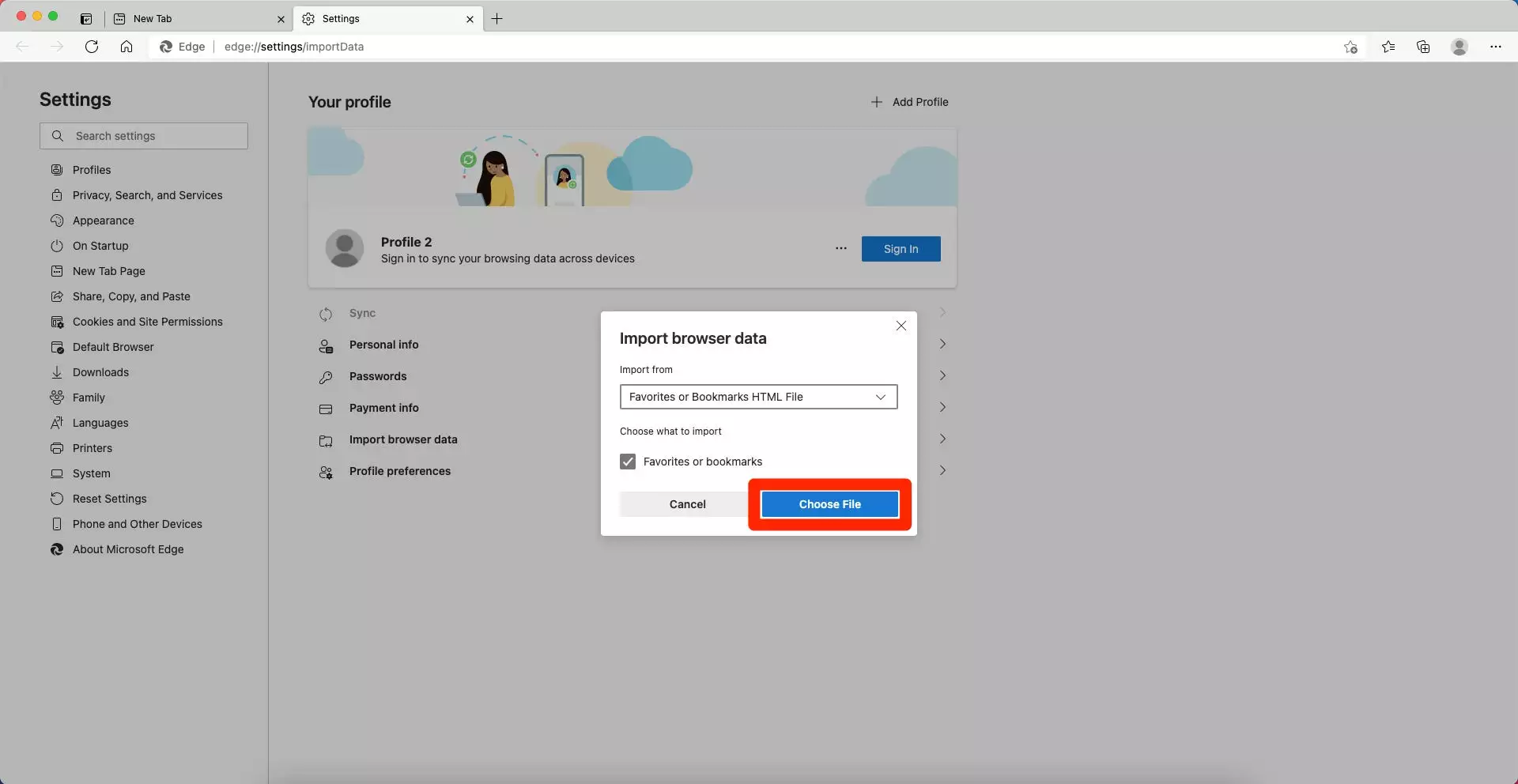Expand Payment info row chevron
Screen dimensions: 1518x784
click(x=942, y=407)
